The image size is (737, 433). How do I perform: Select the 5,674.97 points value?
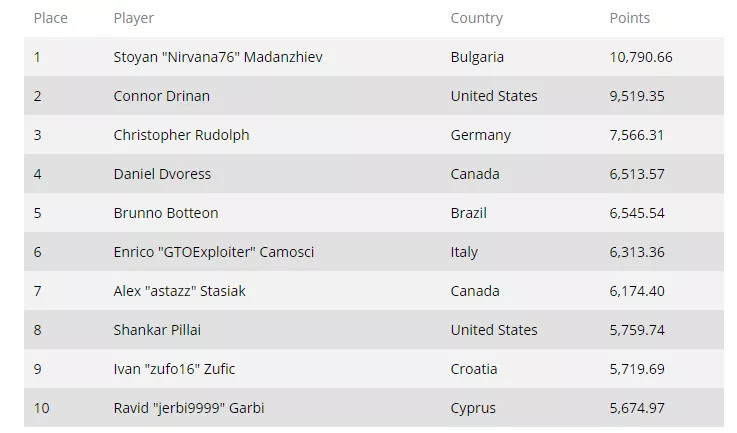(637, 408)
